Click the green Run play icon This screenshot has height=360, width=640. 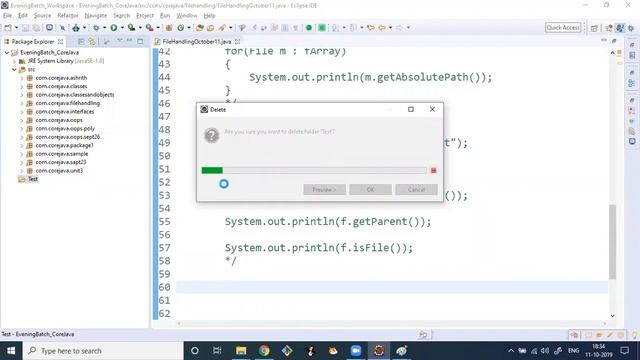114,28
